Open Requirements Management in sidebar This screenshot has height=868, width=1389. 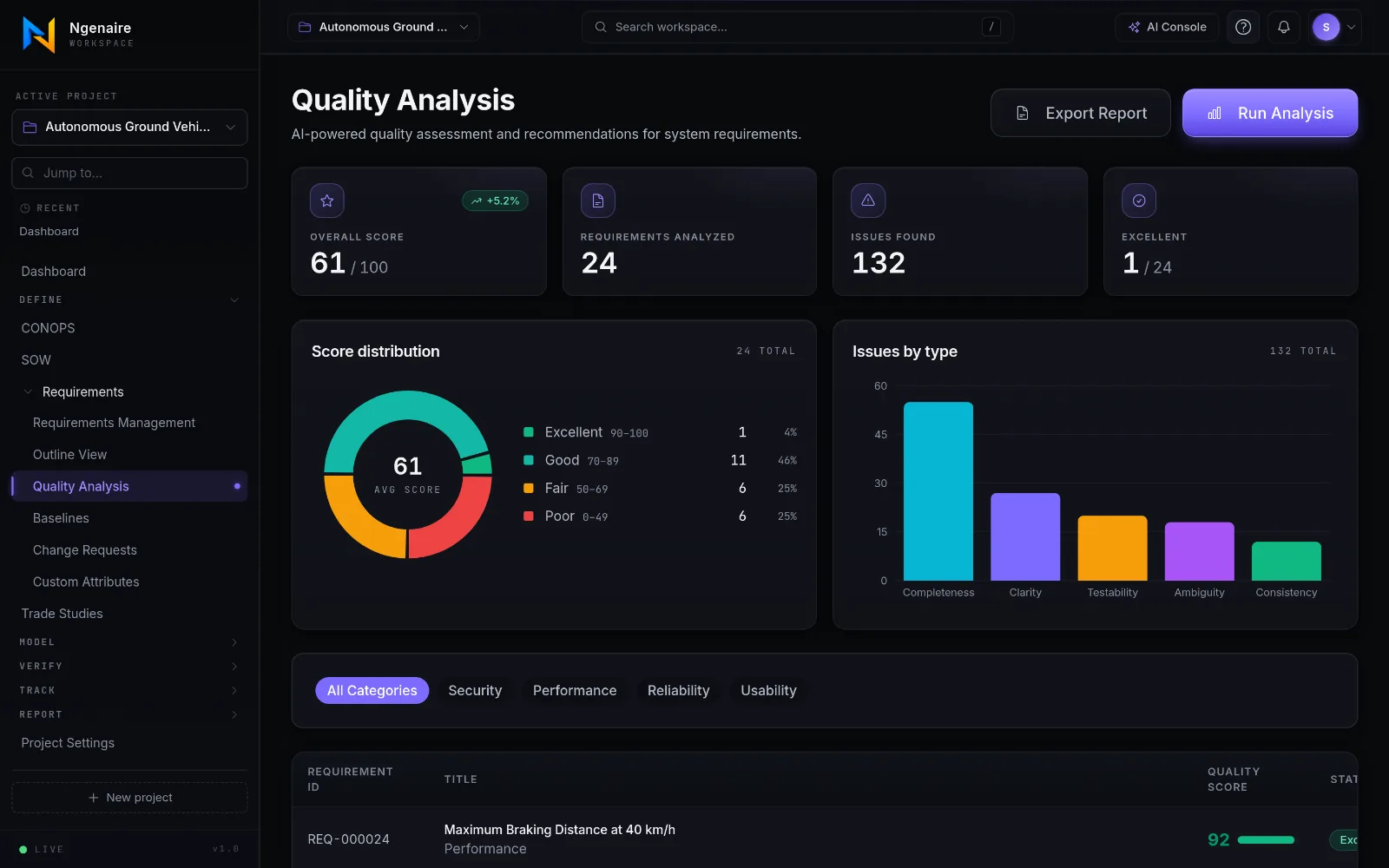114,423
